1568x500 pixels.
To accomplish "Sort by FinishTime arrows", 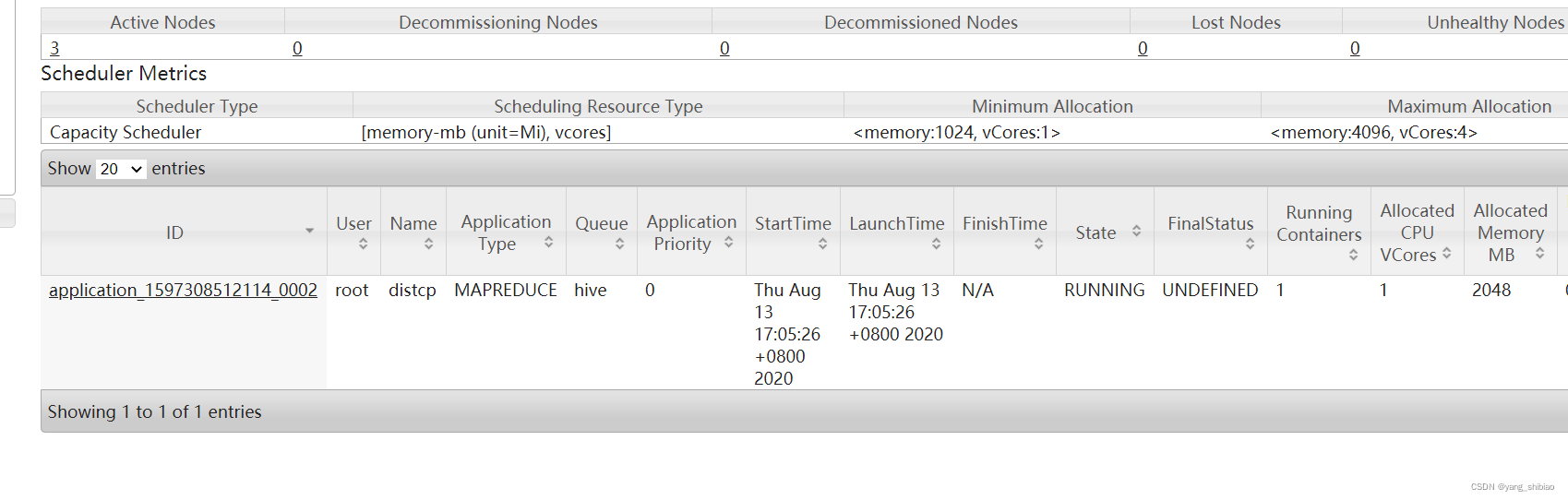I will coord(1038,244).
